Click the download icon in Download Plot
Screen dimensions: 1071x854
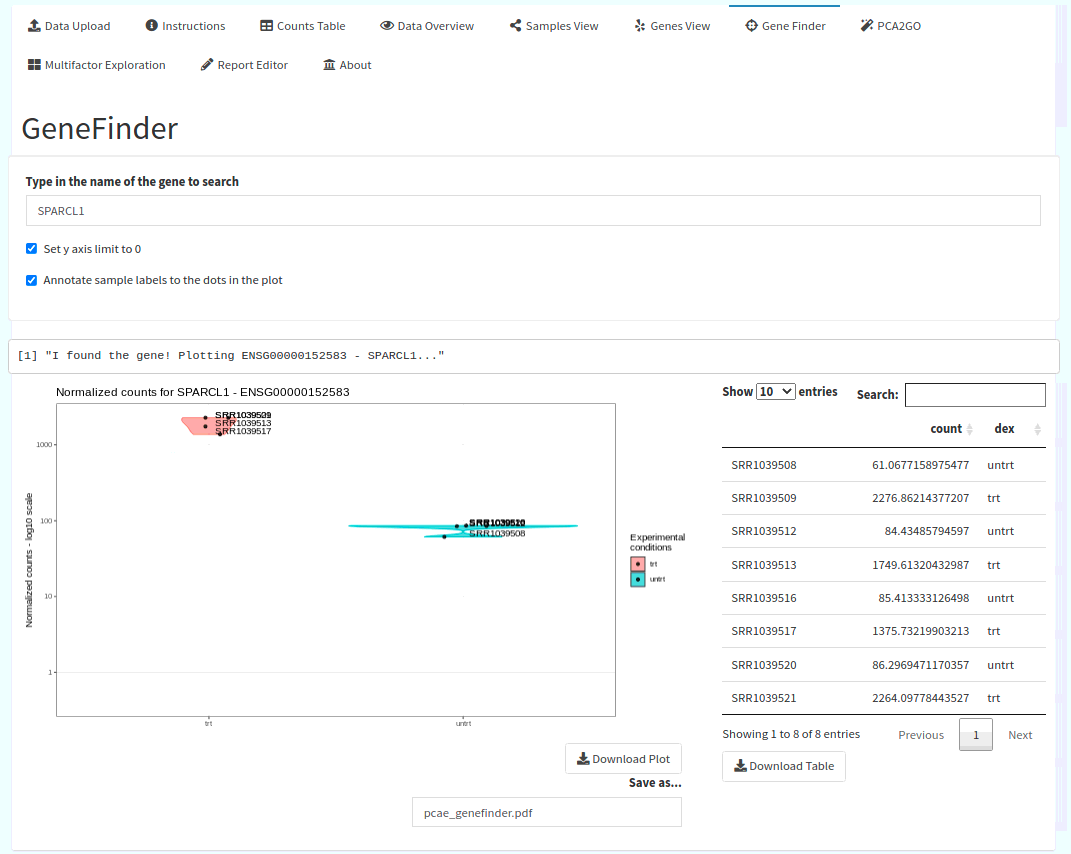click(x=583, y=759)
